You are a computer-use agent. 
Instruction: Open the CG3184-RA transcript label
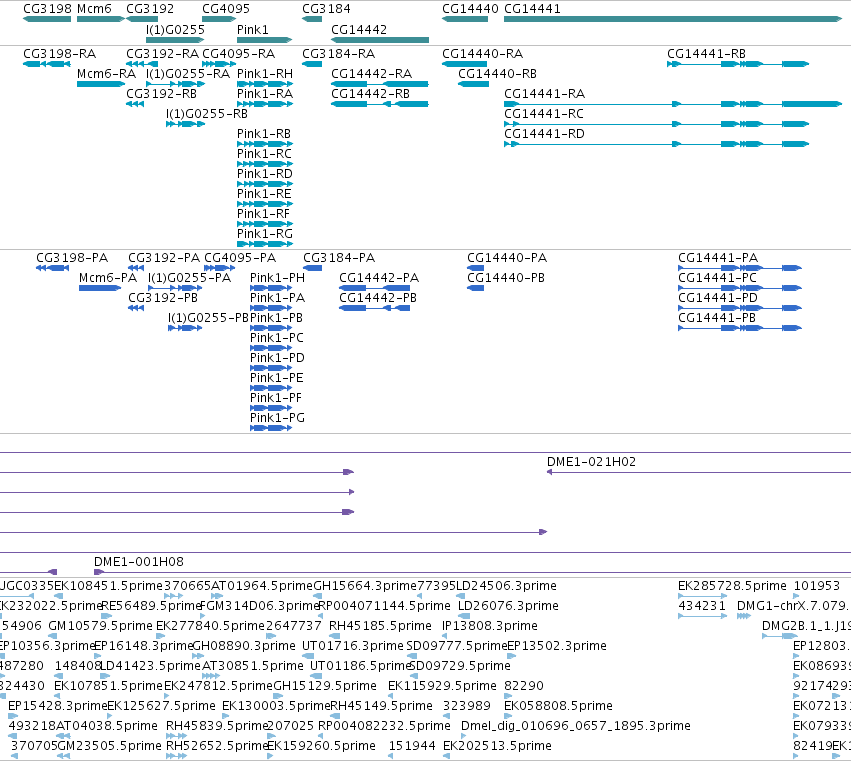tap(339, 54)
